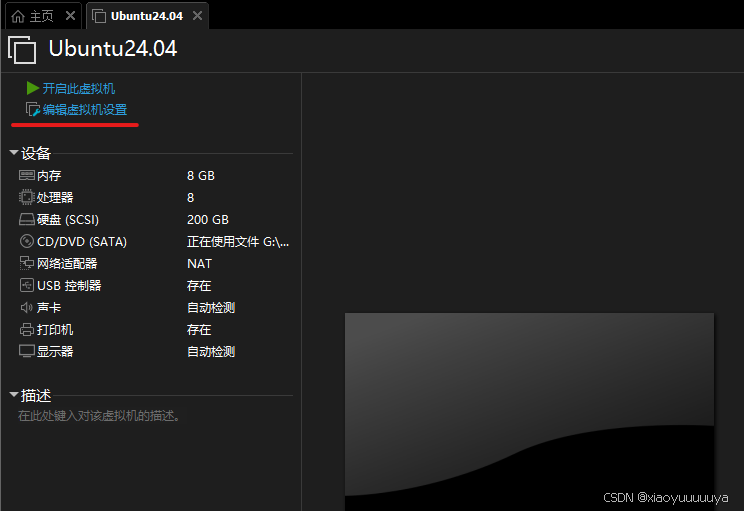This screenshot has width=744, height=511.
Task: Click the edit VM settings wrench icon
Action: (x=32, y=110)
